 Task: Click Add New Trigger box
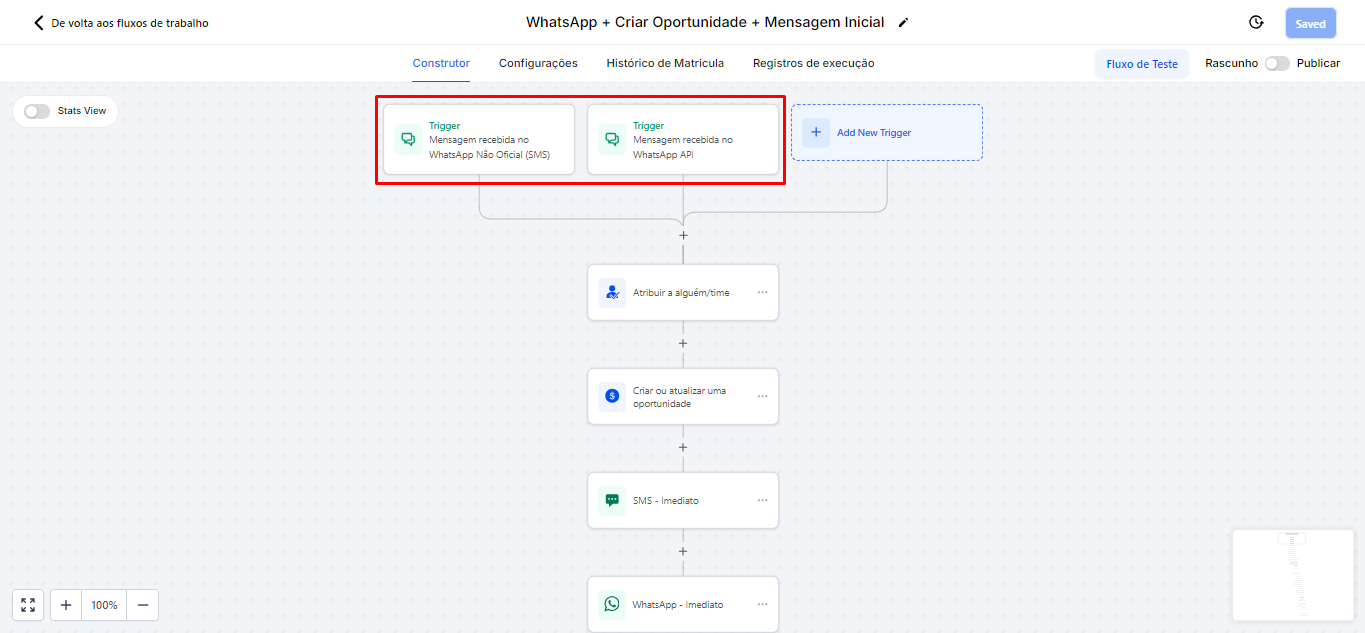tap(886, 132)
